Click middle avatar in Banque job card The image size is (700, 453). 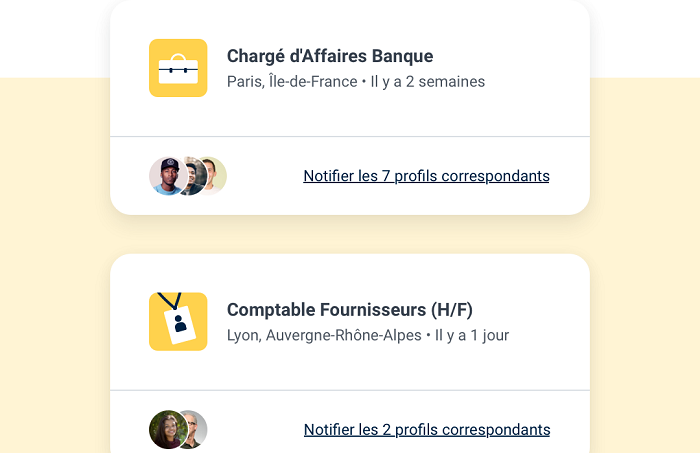[x=193, y=176]
